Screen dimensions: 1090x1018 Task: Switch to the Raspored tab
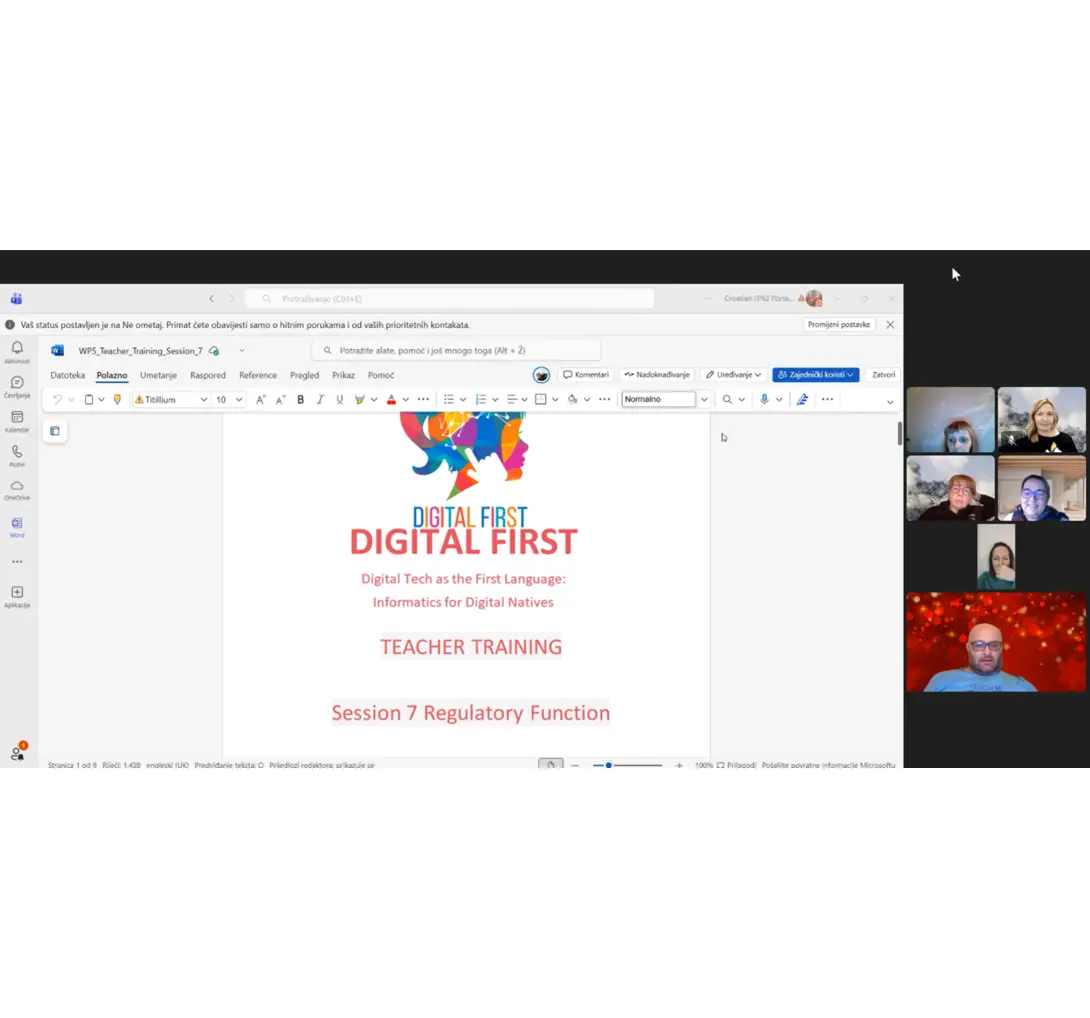(208, 375)
